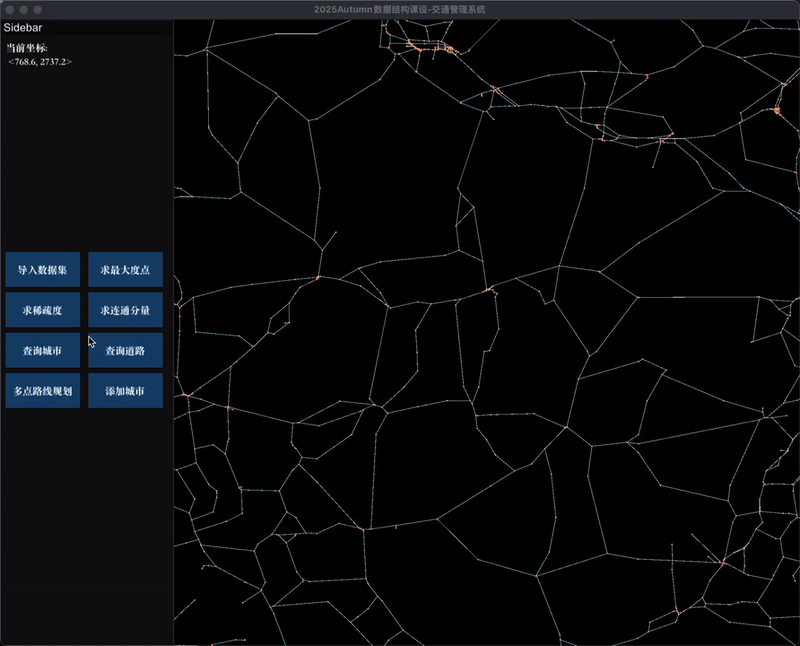Click the 添加城市 button
Viewport: 800px width, 646px height.
126,391
